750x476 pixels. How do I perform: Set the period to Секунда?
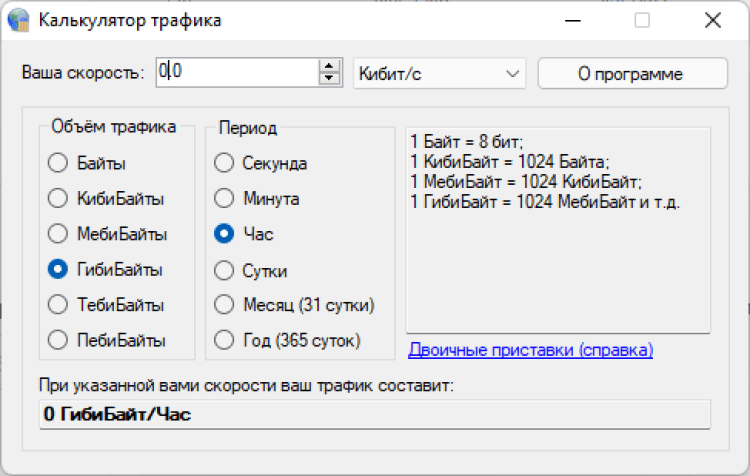[x=224, y=163]
